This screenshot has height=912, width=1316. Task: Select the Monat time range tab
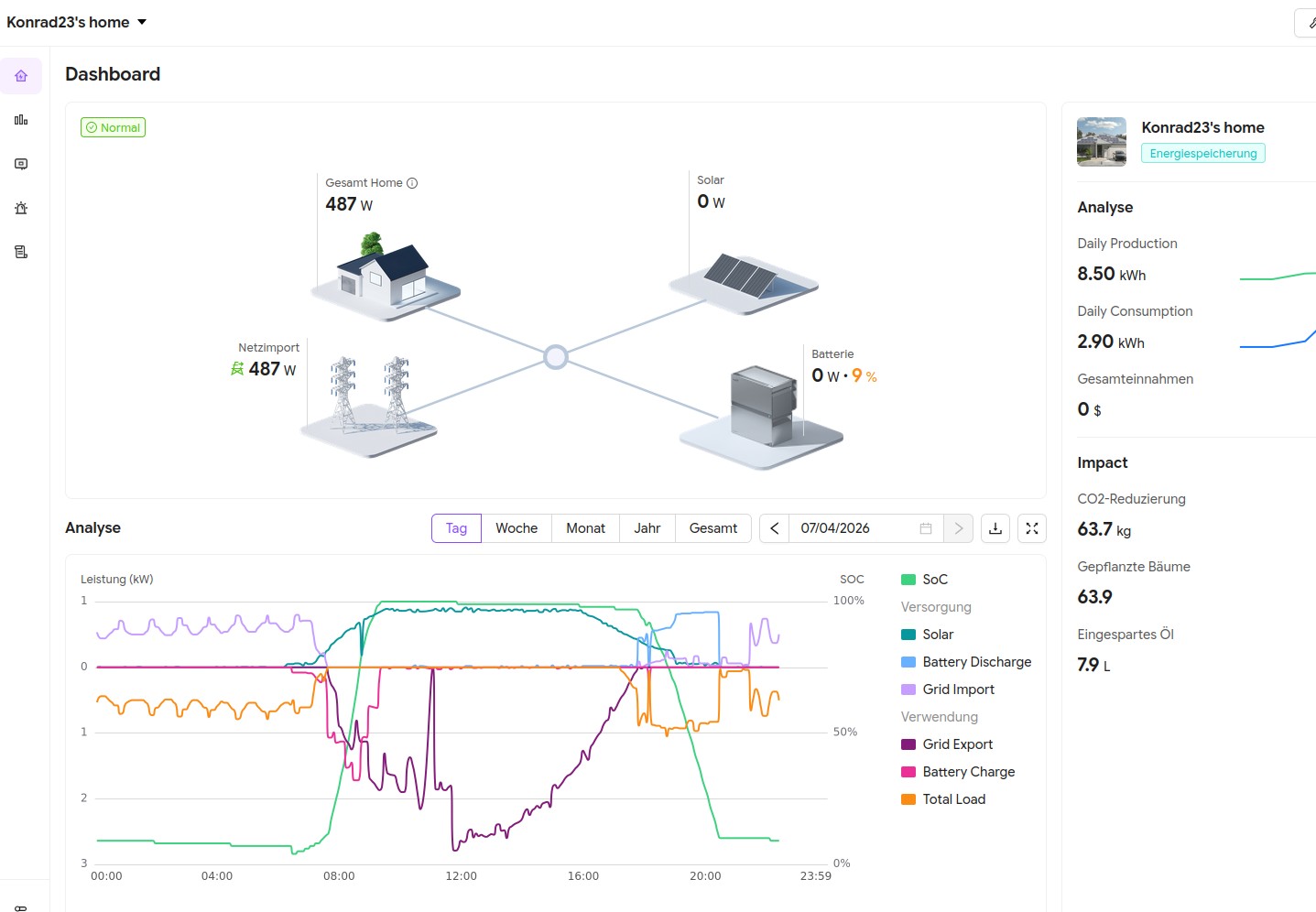tap(585, 528)
